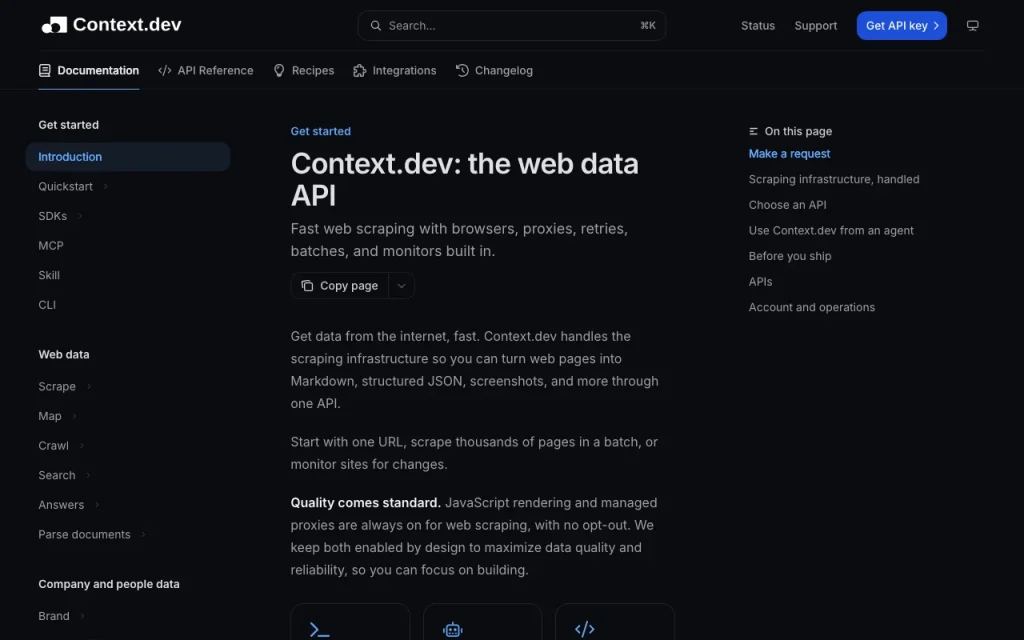Click the search magnifier icon

376,25
